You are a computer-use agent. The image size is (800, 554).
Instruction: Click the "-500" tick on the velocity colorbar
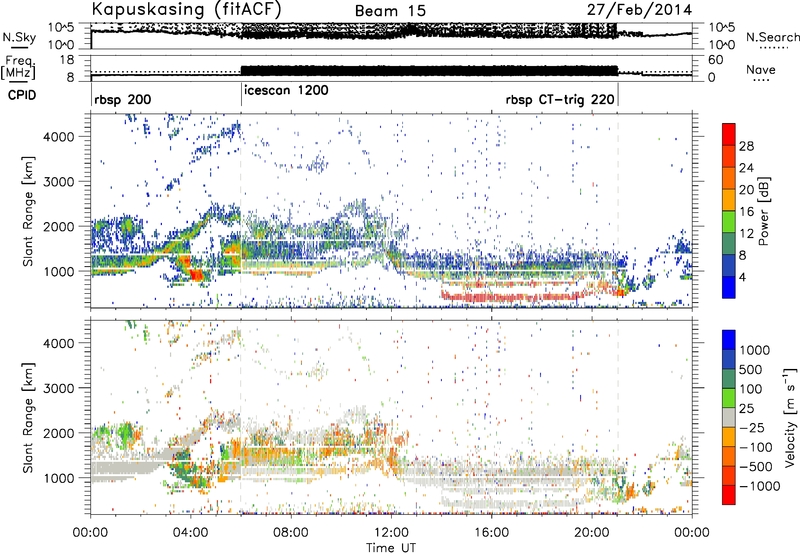[756, 466]
